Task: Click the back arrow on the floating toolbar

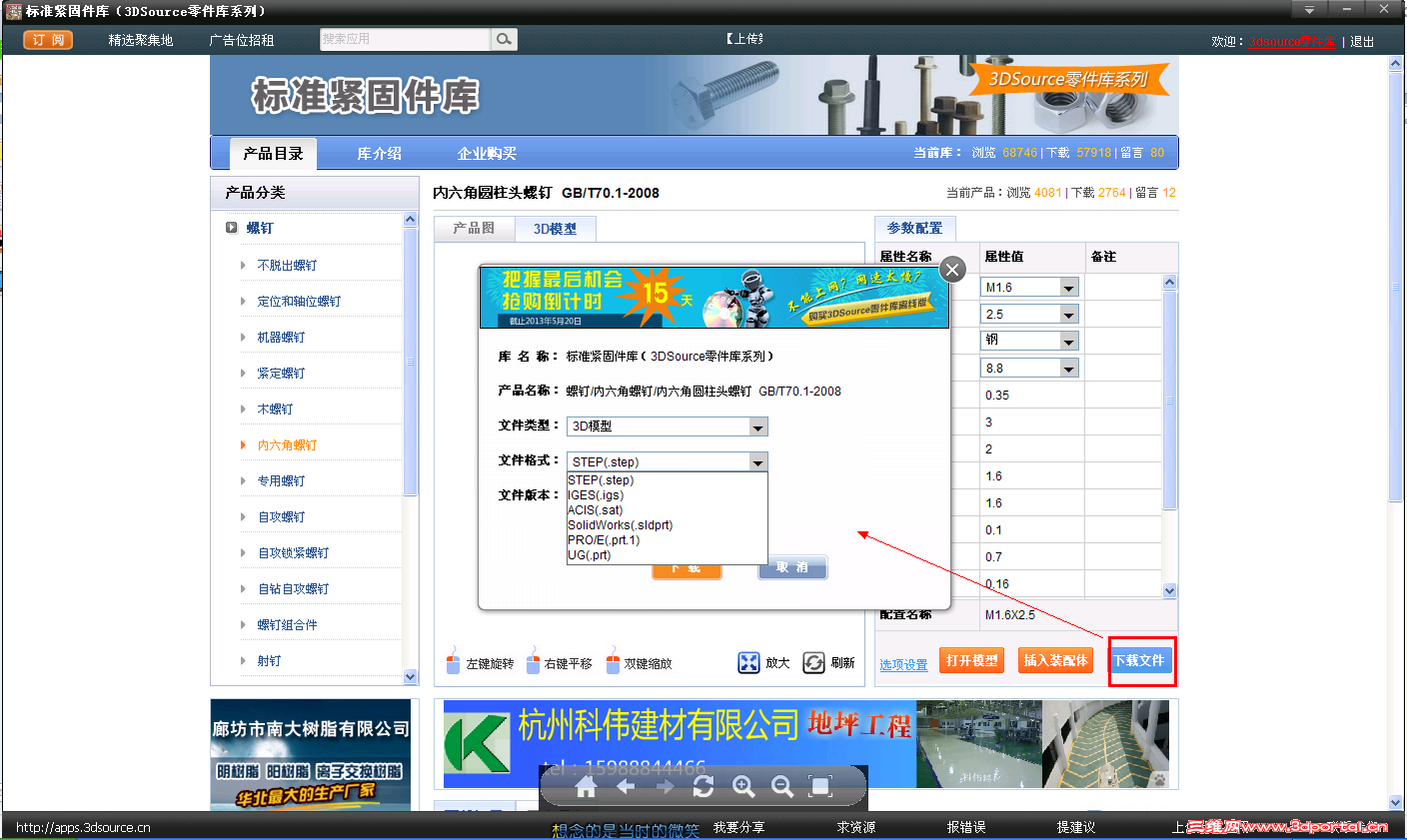Action: click(626, 787)
